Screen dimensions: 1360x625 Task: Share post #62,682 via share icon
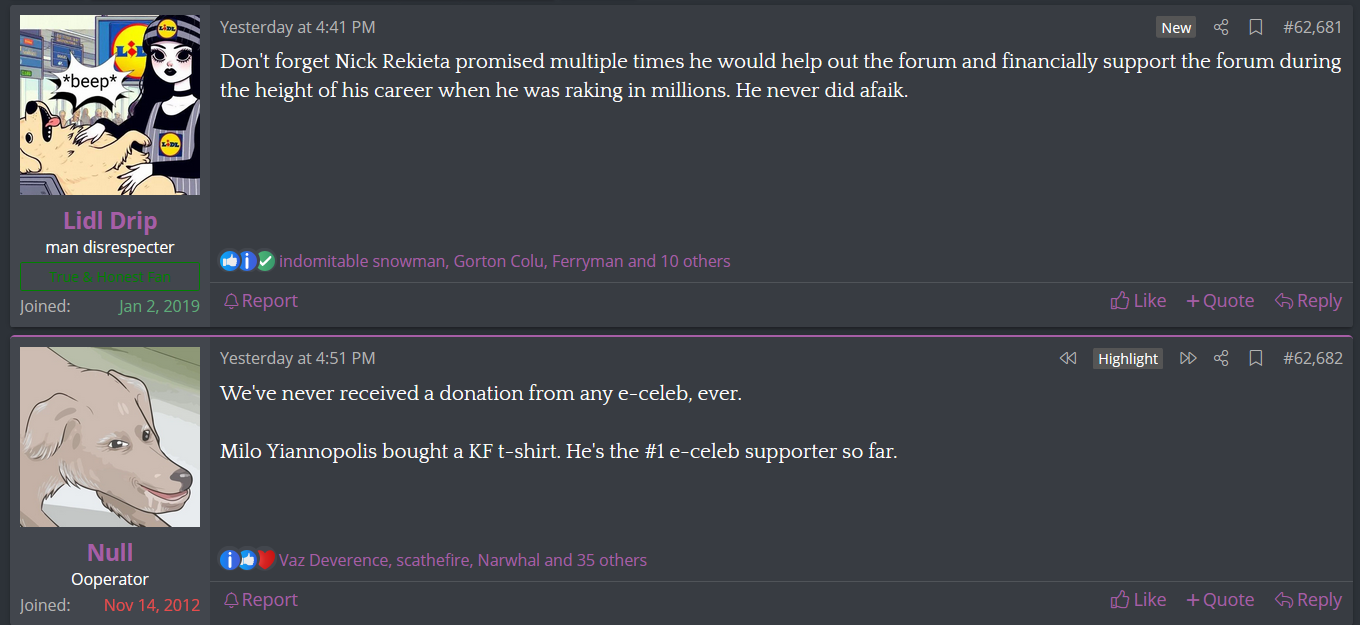(x=1221, y=358)
